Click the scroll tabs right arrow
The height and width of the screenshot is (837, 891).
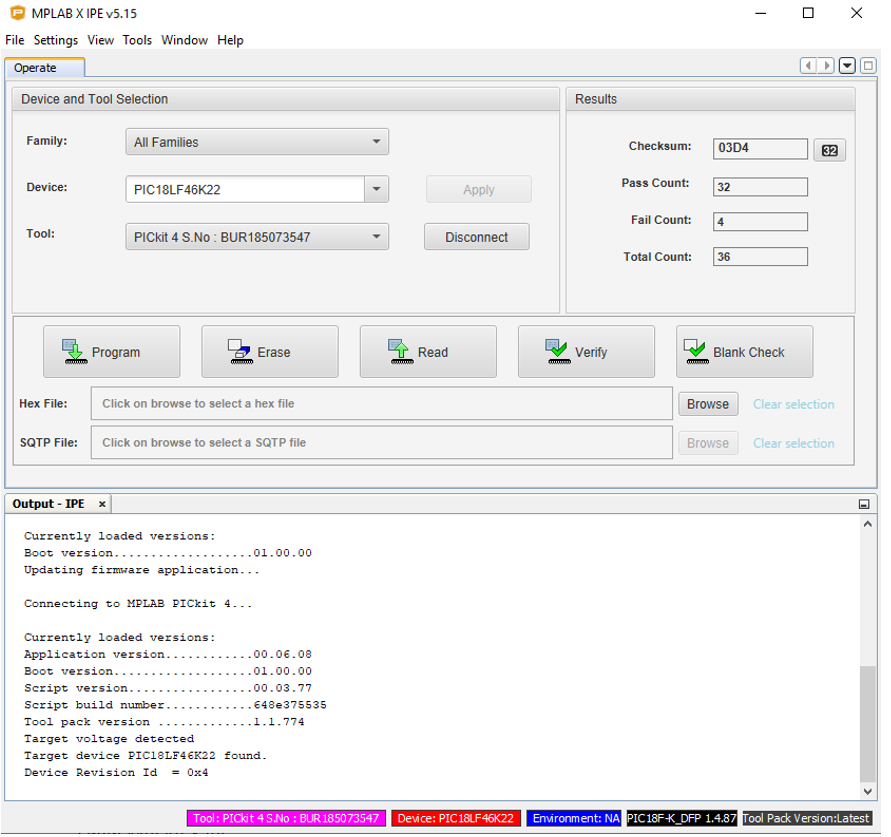pyautogui.click(x=827, y=65)
